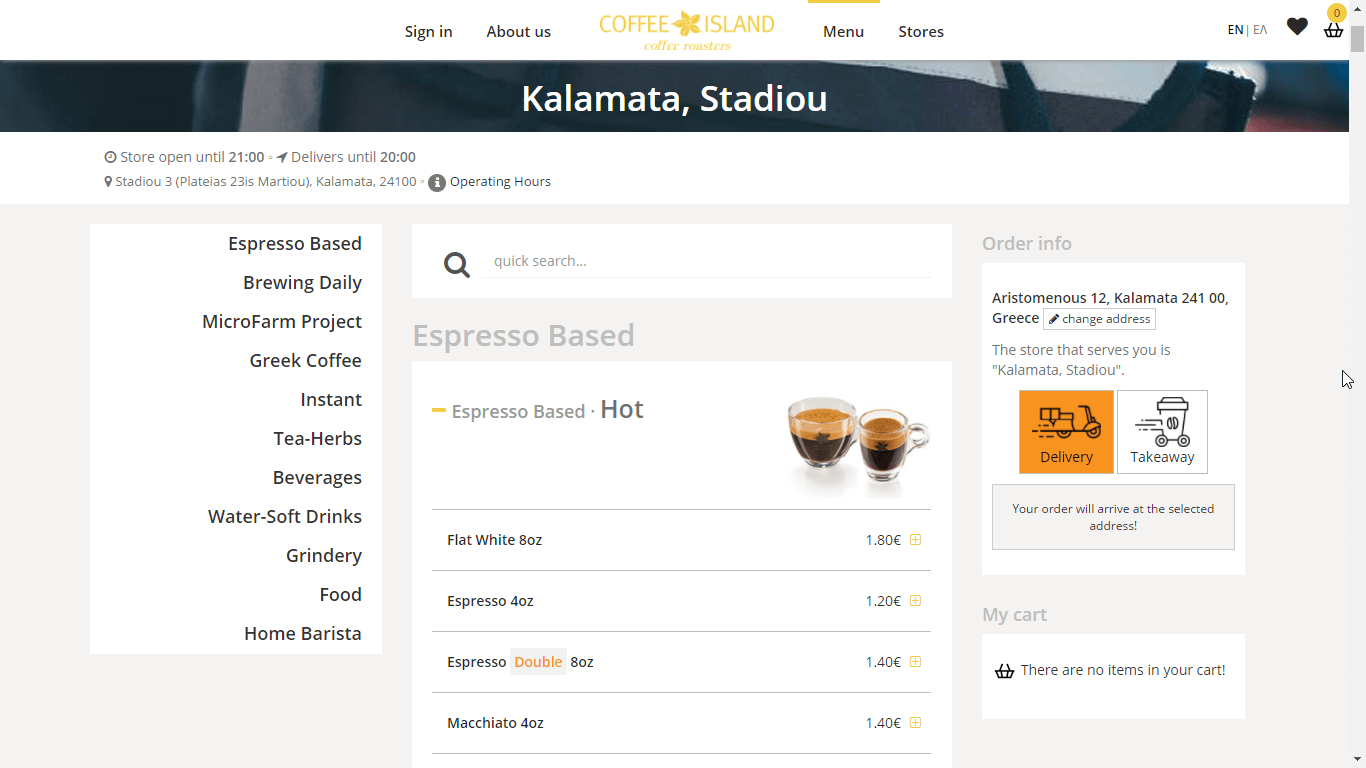Open Grindery category
The height and width of the screenshot is (768, 1366).
click(x=324, y=556)
